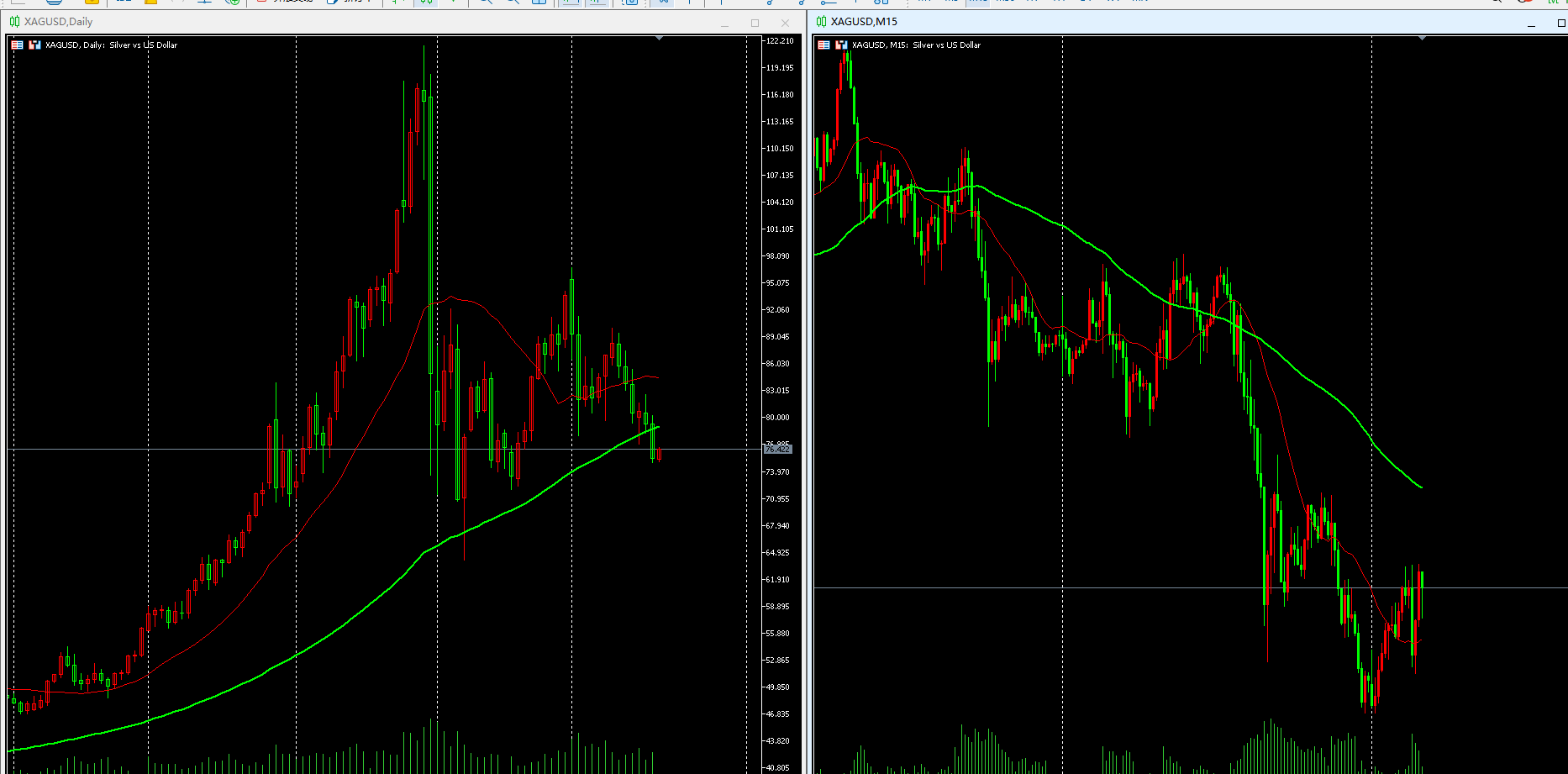Click candlestick icon in XAGUSD,M15 title bar
The image size is (1568, 774).
point(821,22)
